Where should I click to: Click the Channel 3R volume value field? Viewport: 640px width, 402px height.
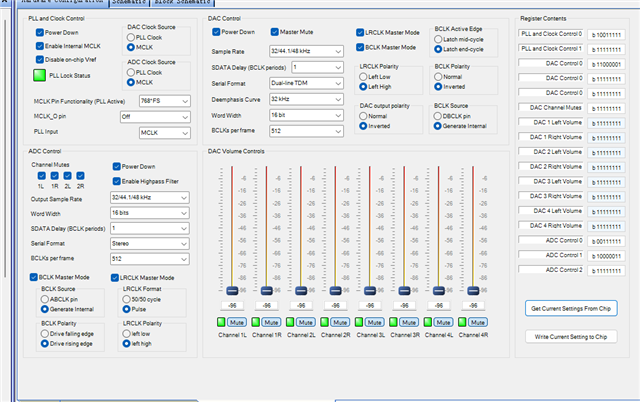pos(404,306)
